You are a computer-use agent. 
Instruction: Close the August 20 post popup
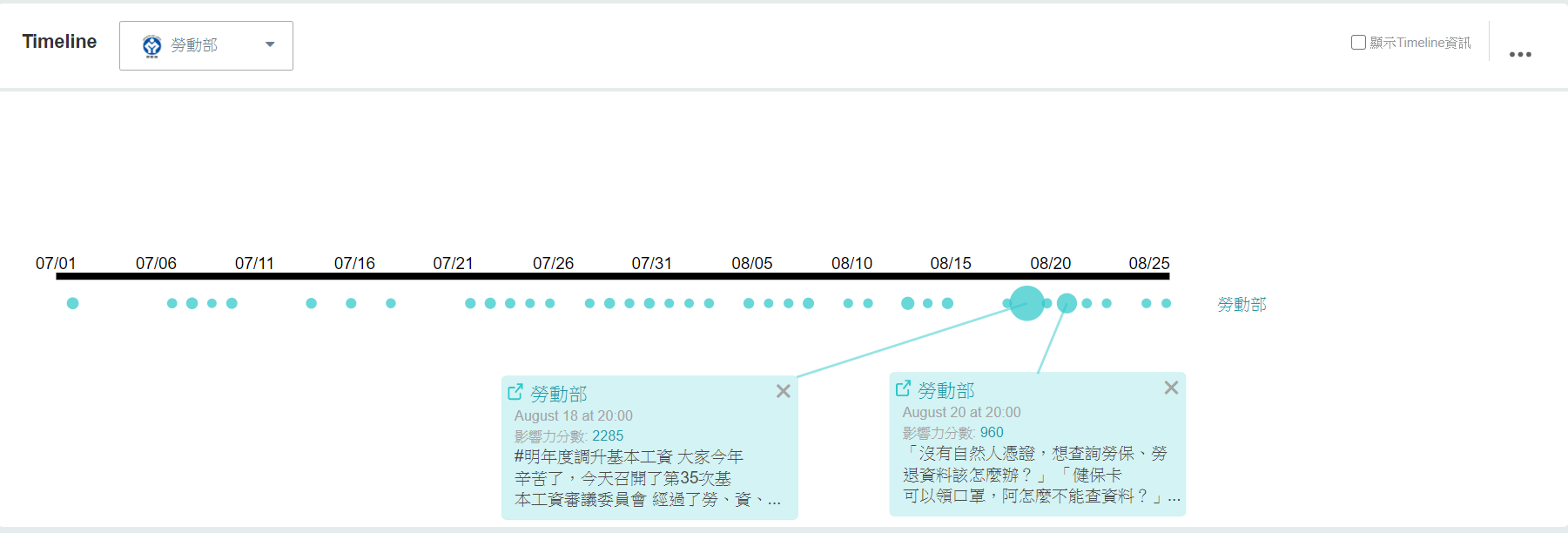click(1172, 388)
